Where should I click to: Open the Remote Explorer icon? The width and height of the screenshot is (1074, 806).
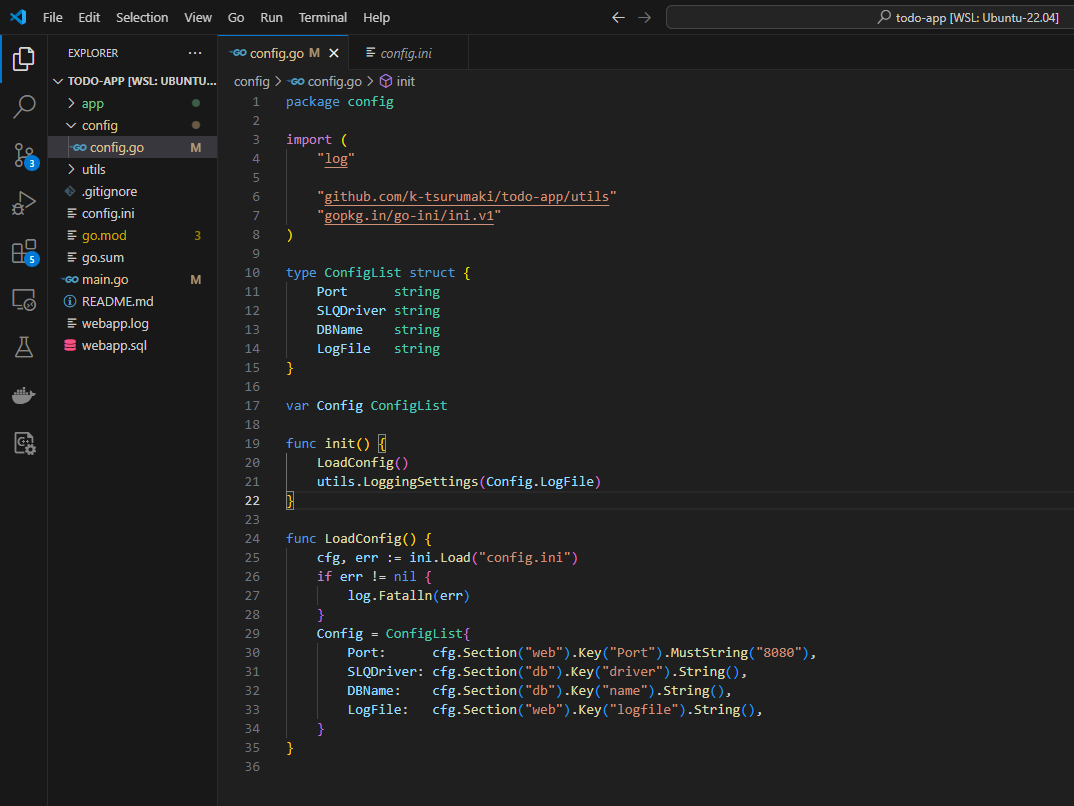pos(24,299)
